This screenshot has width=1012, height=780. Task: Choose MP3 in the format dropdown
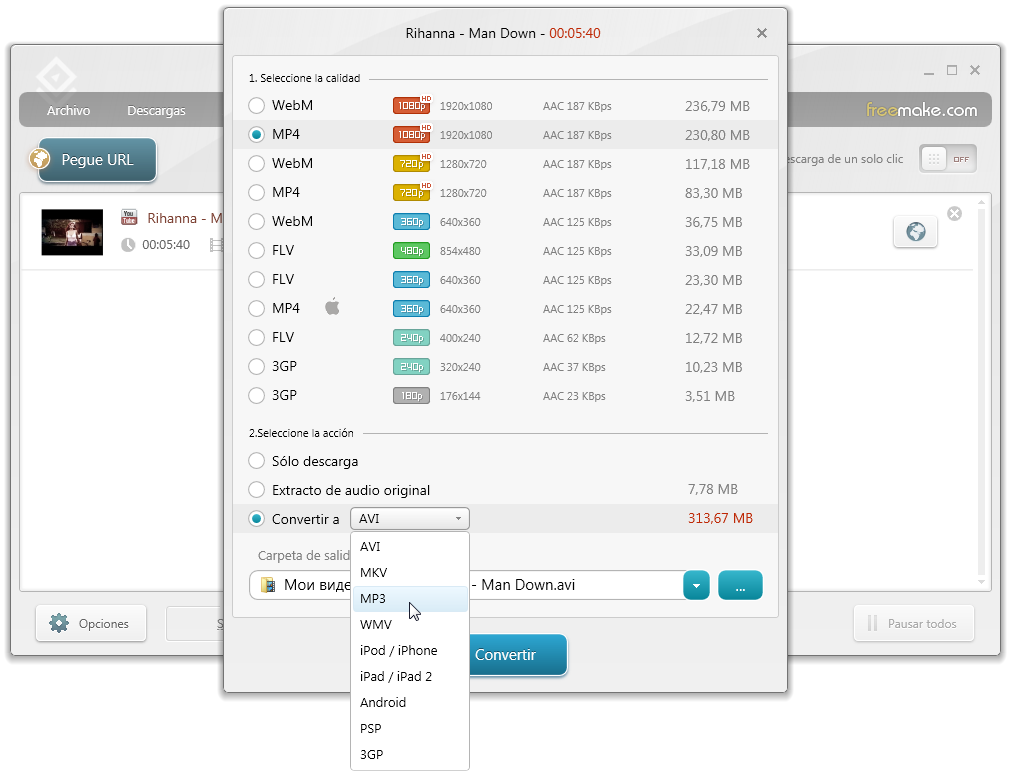pyautogui.click(x=410, y=599)
